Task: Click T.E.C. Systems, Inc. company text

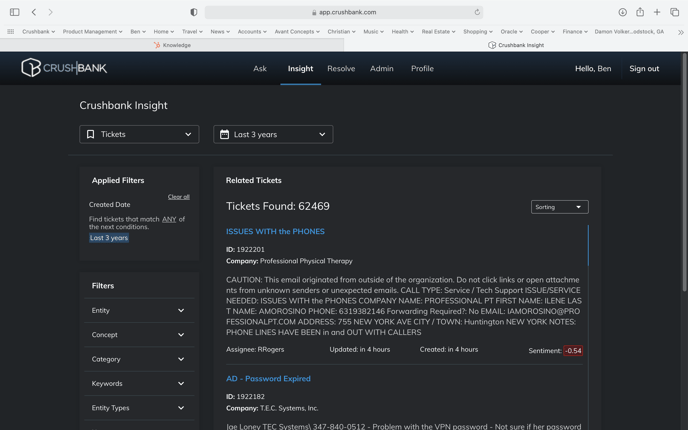Action: point(289,408)
